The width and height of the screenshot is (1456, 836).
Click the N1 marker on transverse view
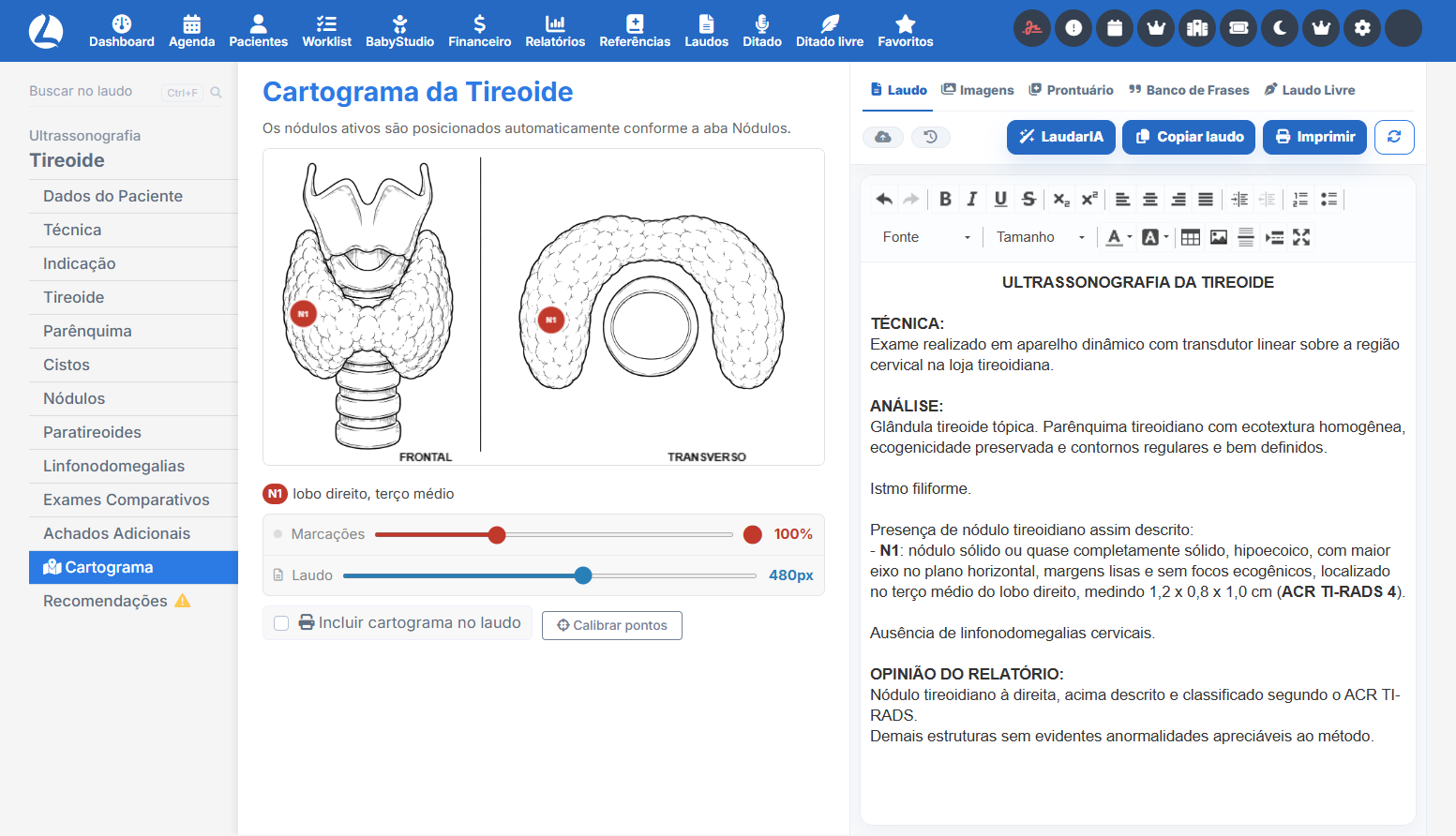(x=551, y=320)
